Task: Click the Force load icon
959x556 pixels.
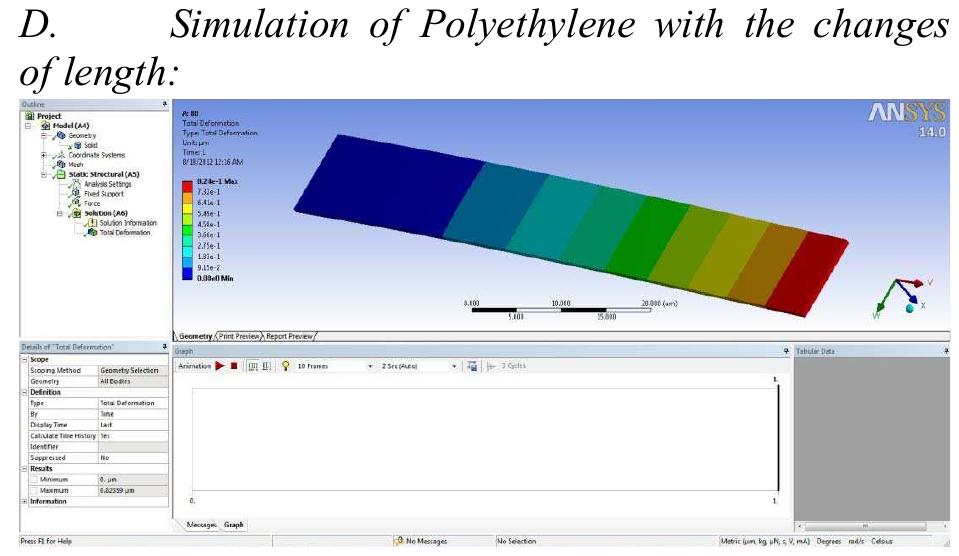Action: (76, 203)
